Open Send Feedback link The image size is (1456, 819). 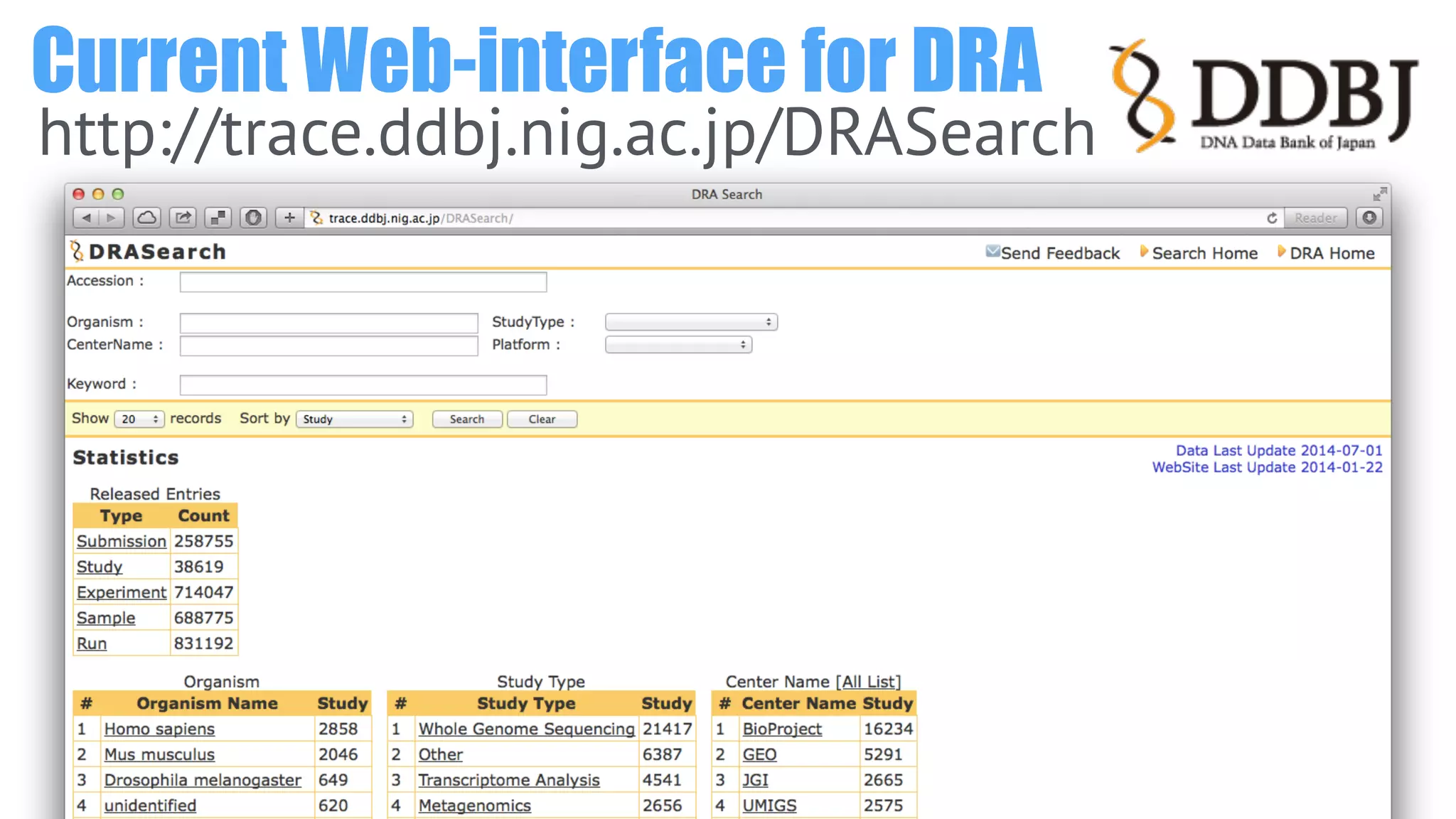1060,253
